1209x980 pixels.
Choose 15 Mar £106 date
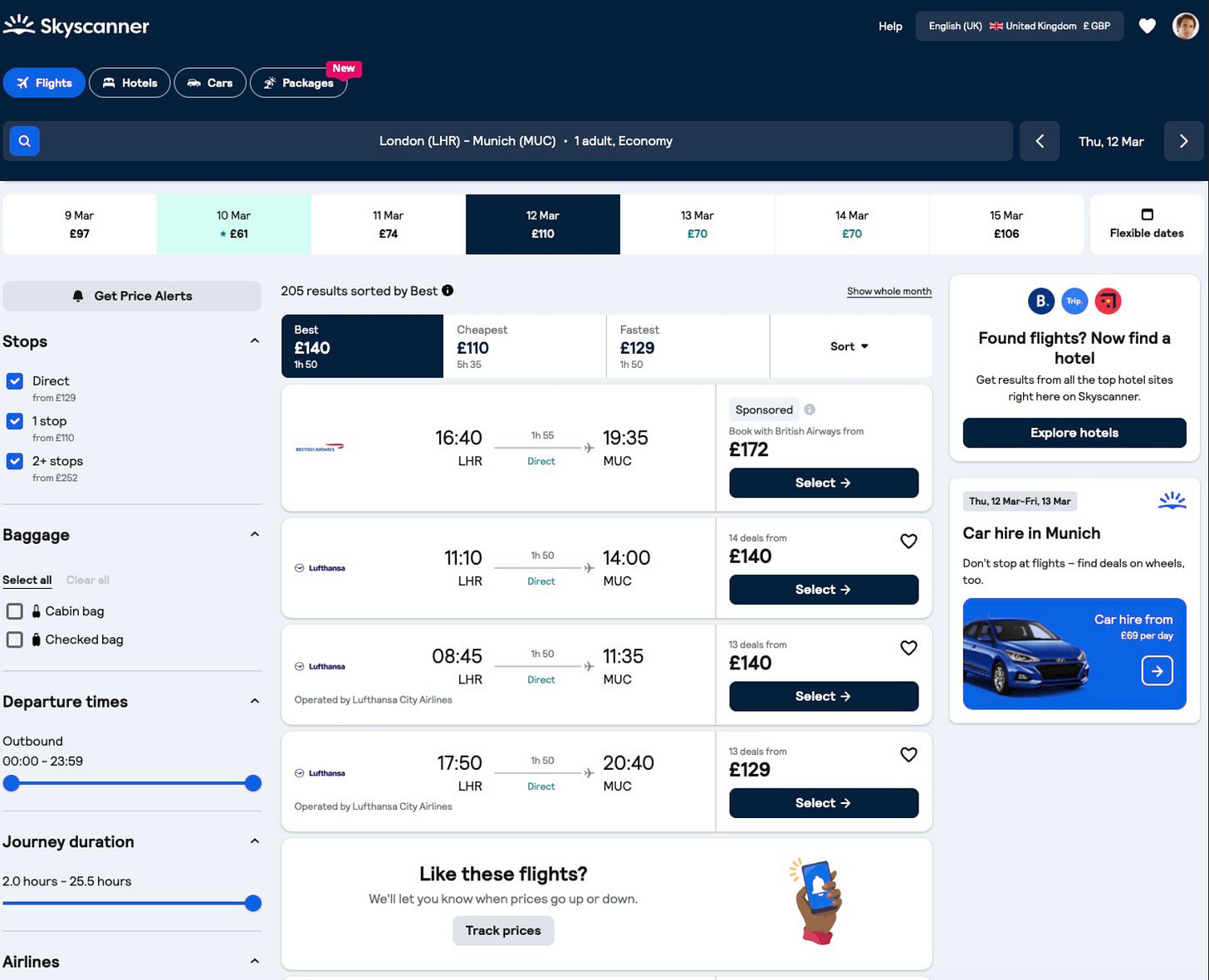pyautogui.click(x=1006, y=224)
